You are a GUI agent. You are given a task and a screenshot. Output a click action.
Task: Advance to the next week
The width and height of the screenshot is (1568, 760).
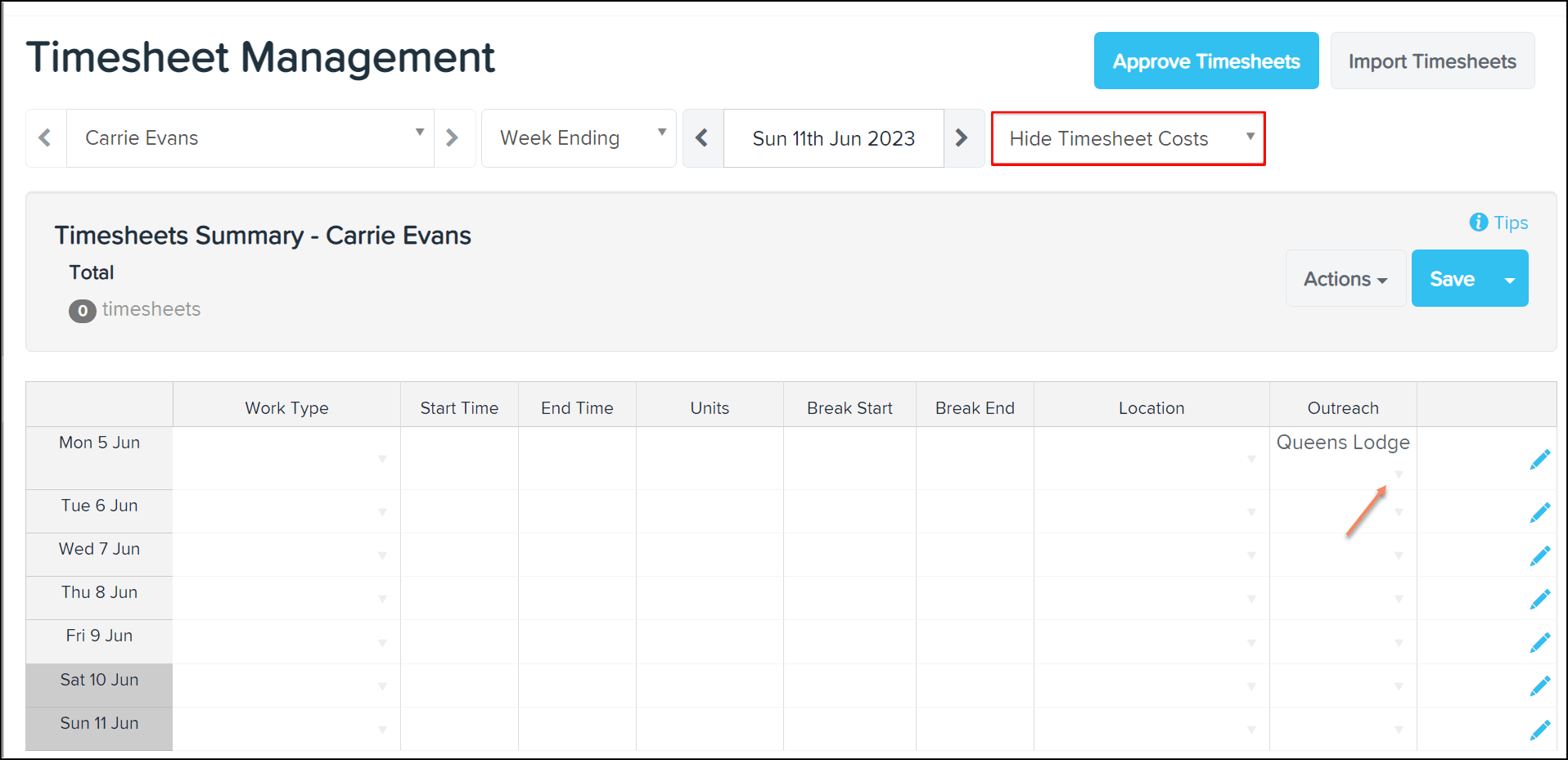[x=962, y=137]
